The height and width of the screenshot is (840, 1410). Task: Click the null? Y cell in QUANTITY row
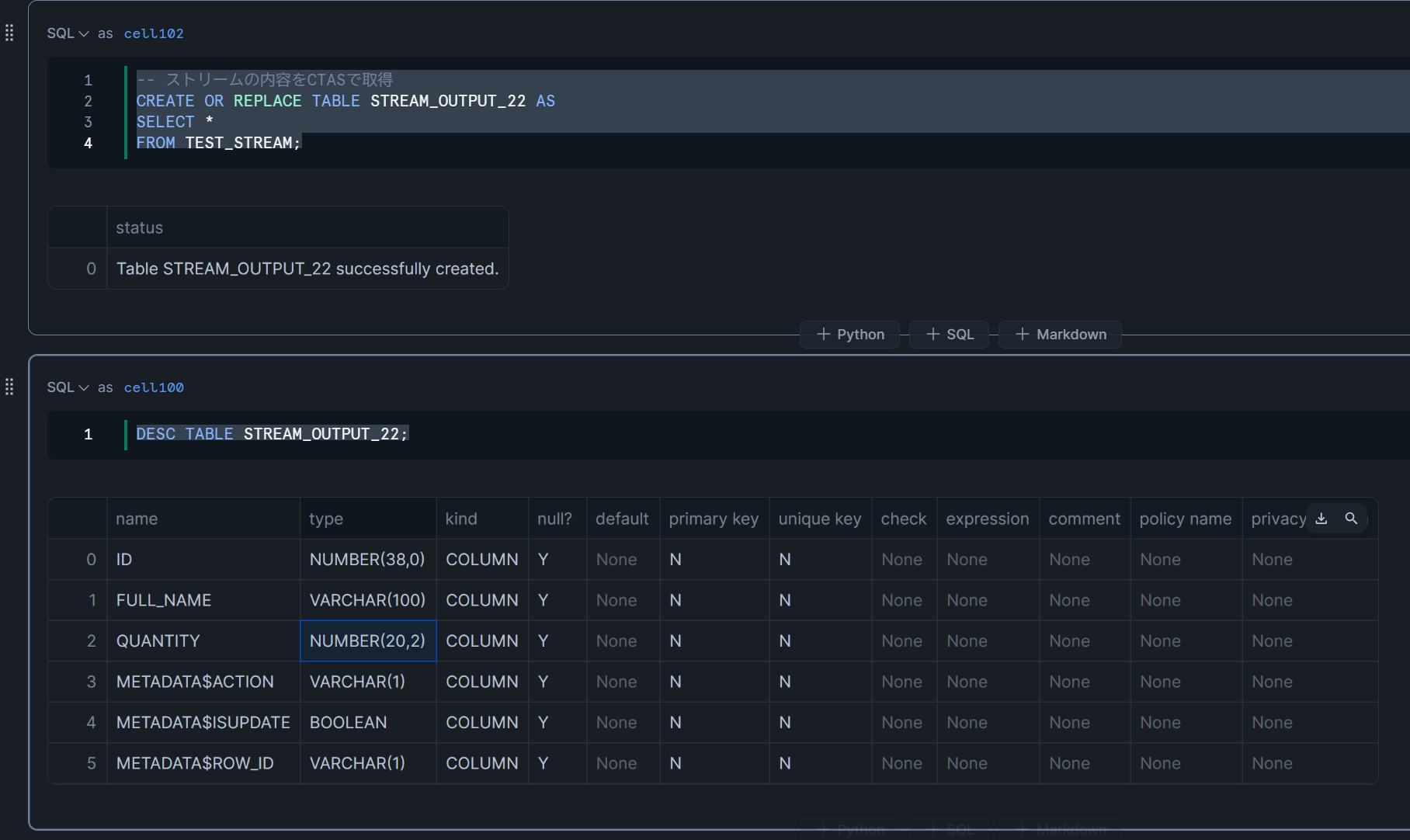[557, 641]
